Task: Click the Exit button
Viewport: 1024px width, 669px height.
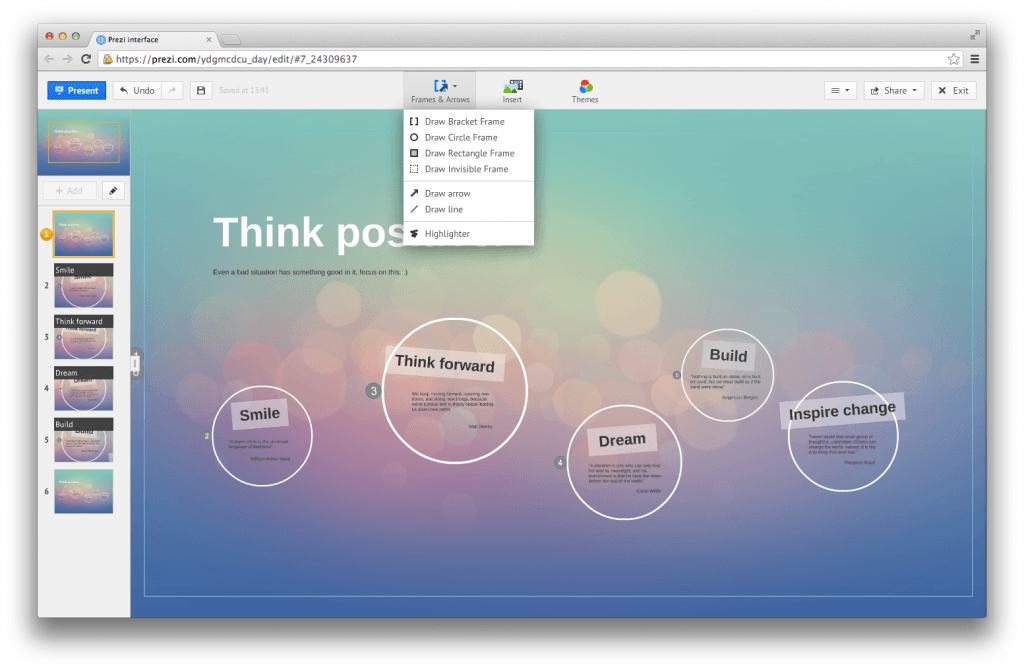Action: (x=953, y=90)
